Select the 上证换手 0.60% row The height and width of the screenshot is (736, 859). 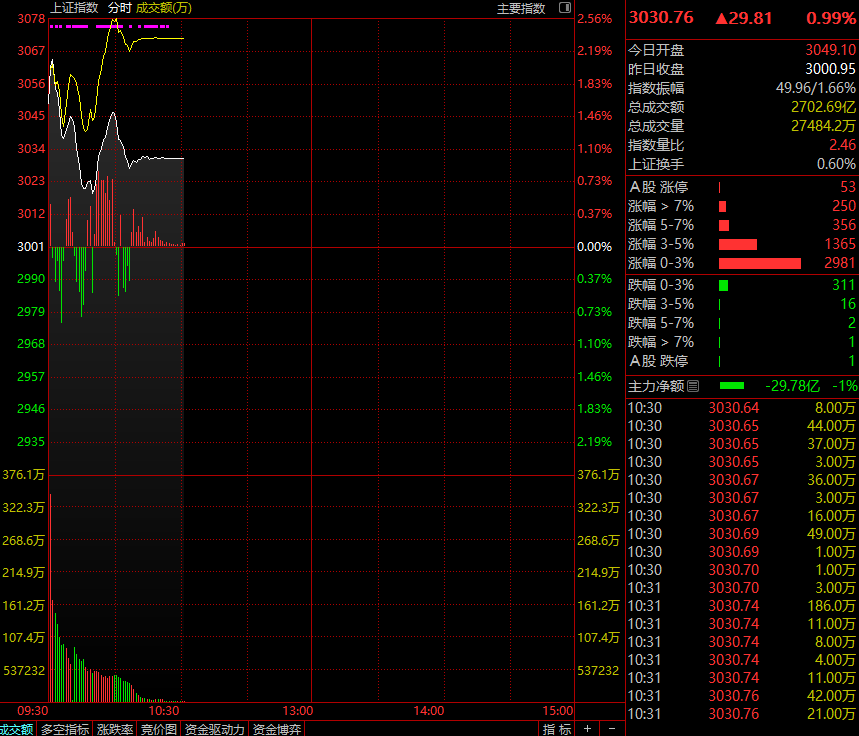pyautogui.click(x=742, y=164)
